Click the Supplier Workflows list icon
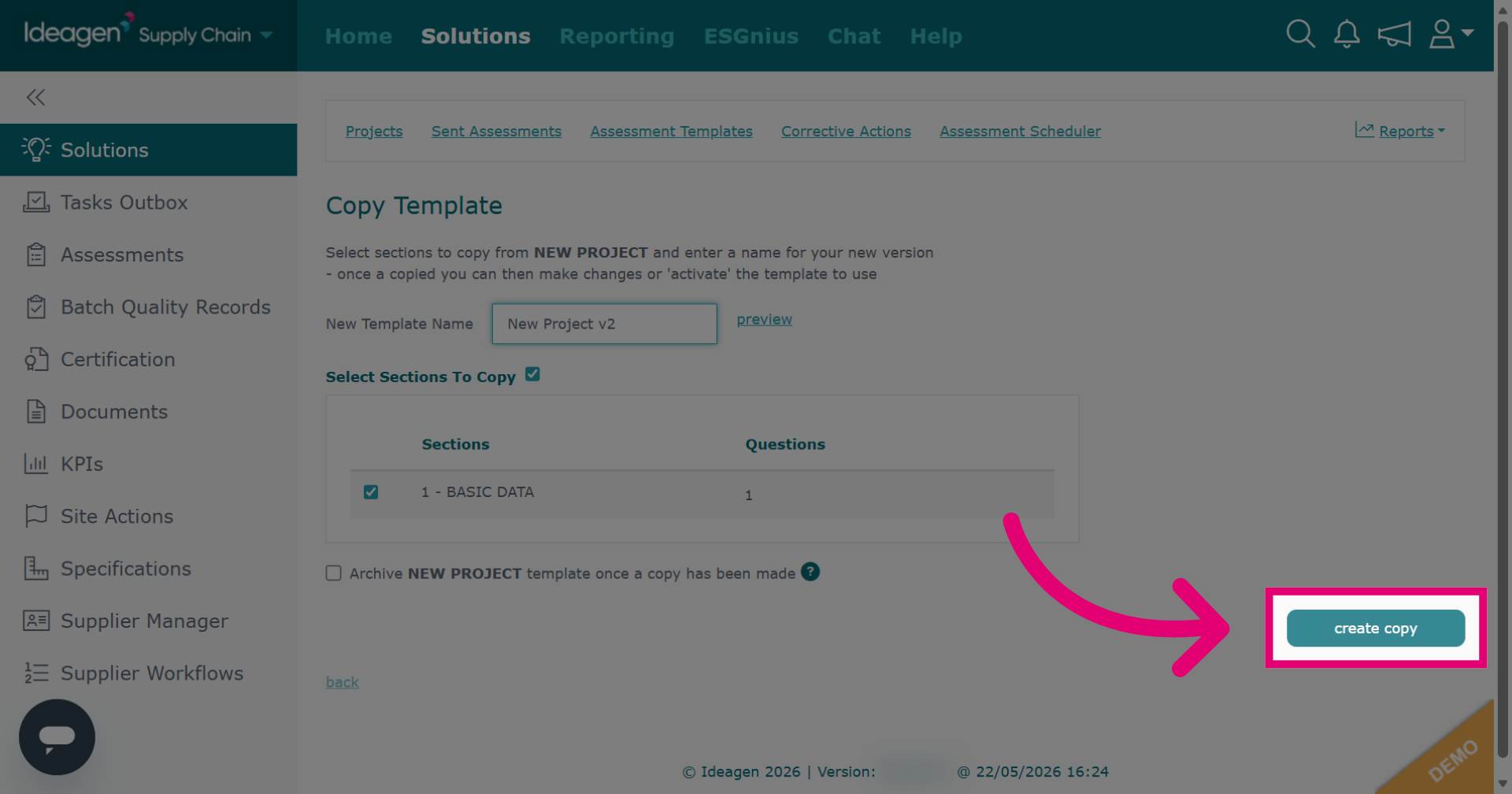Screen dimensions: 1512x794 [x=36, y=673]
